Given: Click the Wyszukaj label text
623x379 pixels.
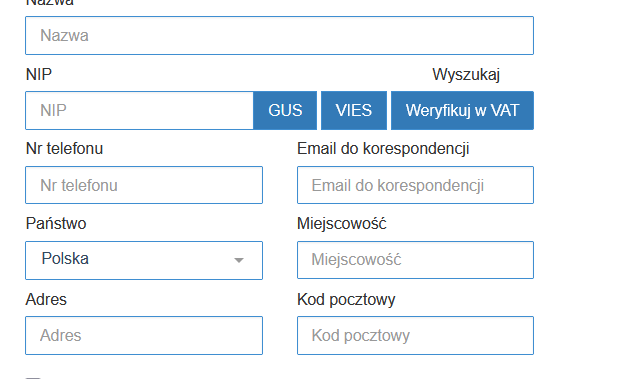Looking at the screenshot, I should tap(466, 75).
